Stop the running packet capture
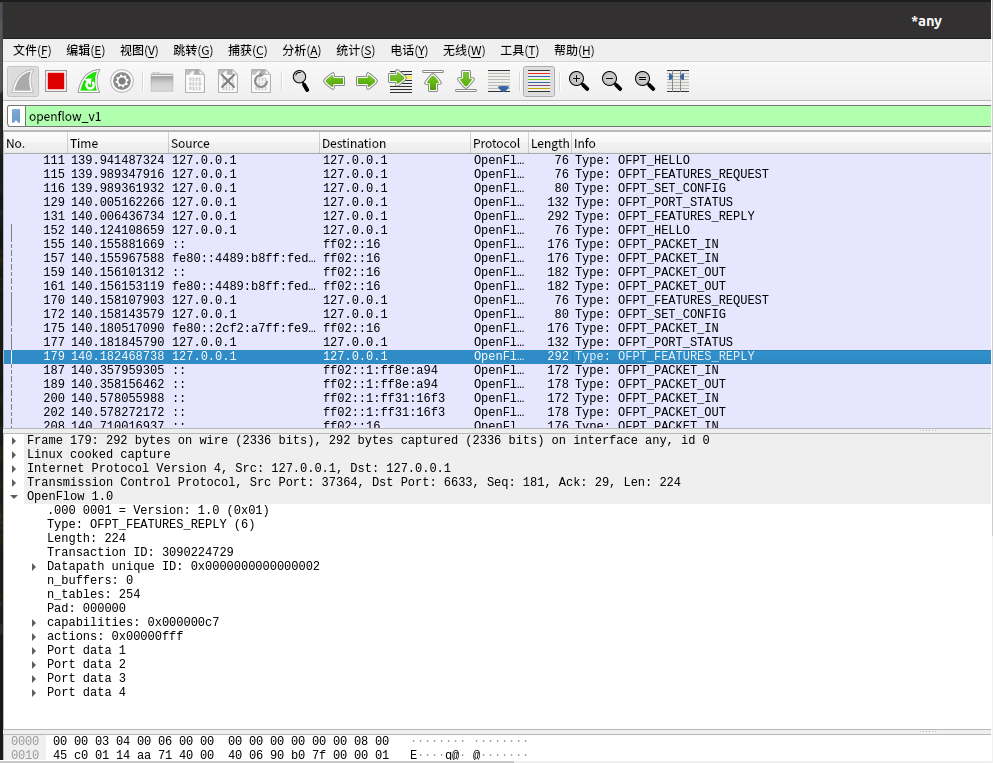993x763 pixels. tap(56, 82)
